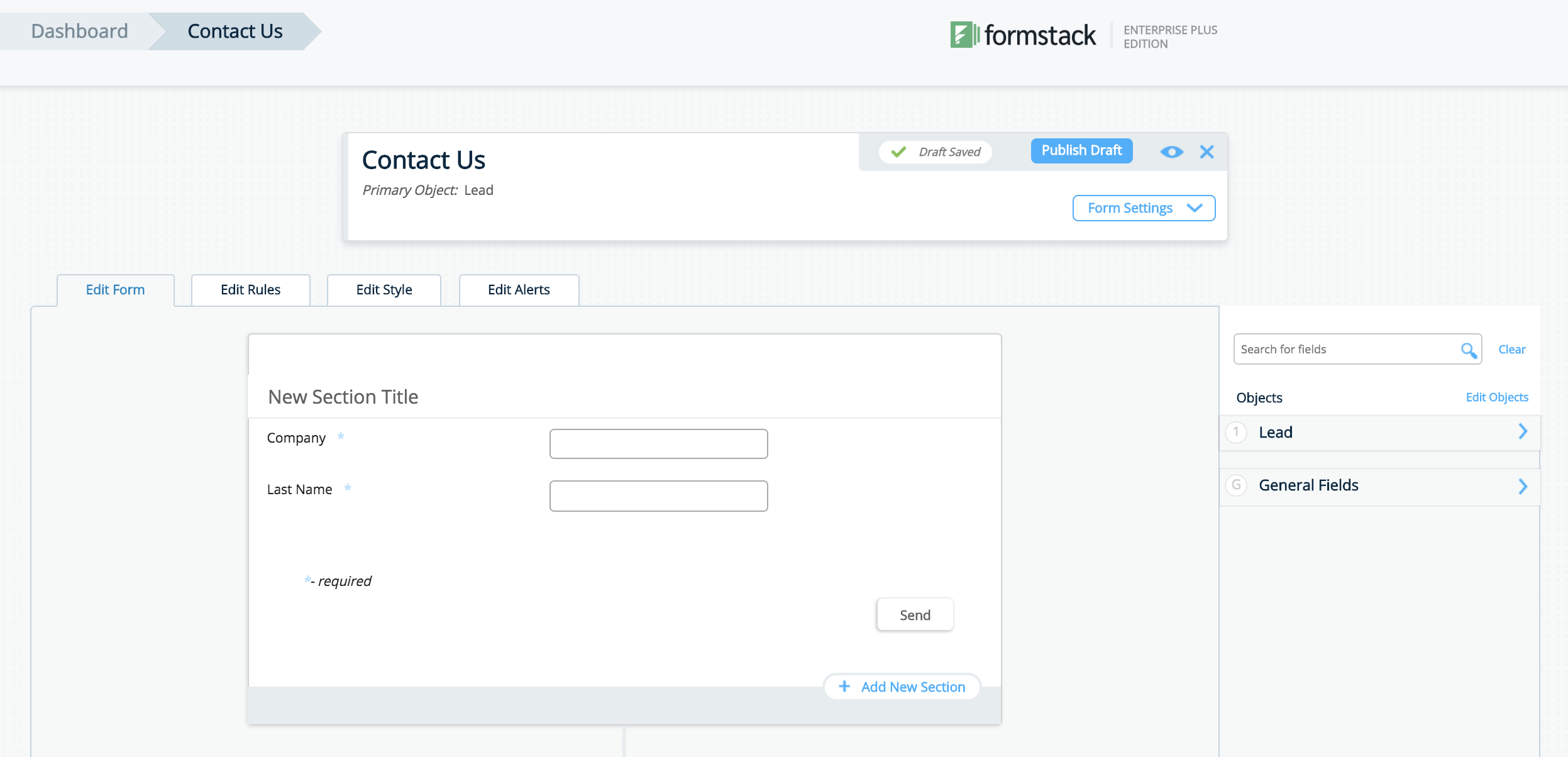Expand the Lead object chevron
Image resolution: width=1568 pixels, height=757 pixels.
1523,431
